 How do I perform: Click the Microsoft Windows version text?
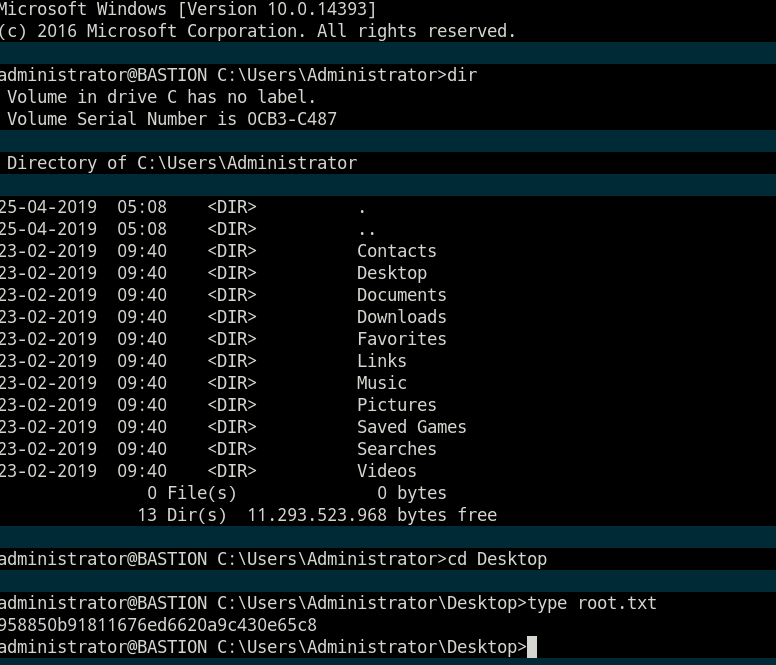click(x=188, y=9)
